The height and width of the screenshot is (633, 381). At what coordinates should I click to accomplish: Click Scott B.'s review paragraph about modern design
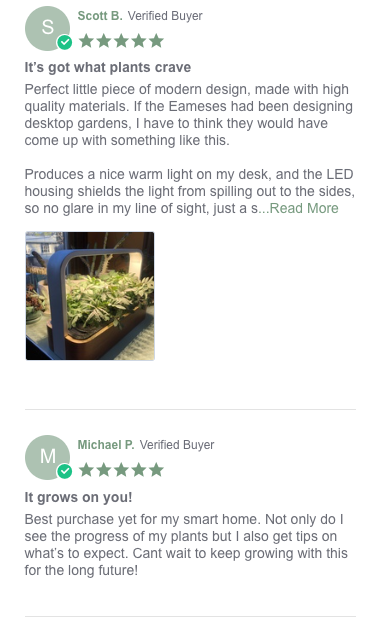188,115
